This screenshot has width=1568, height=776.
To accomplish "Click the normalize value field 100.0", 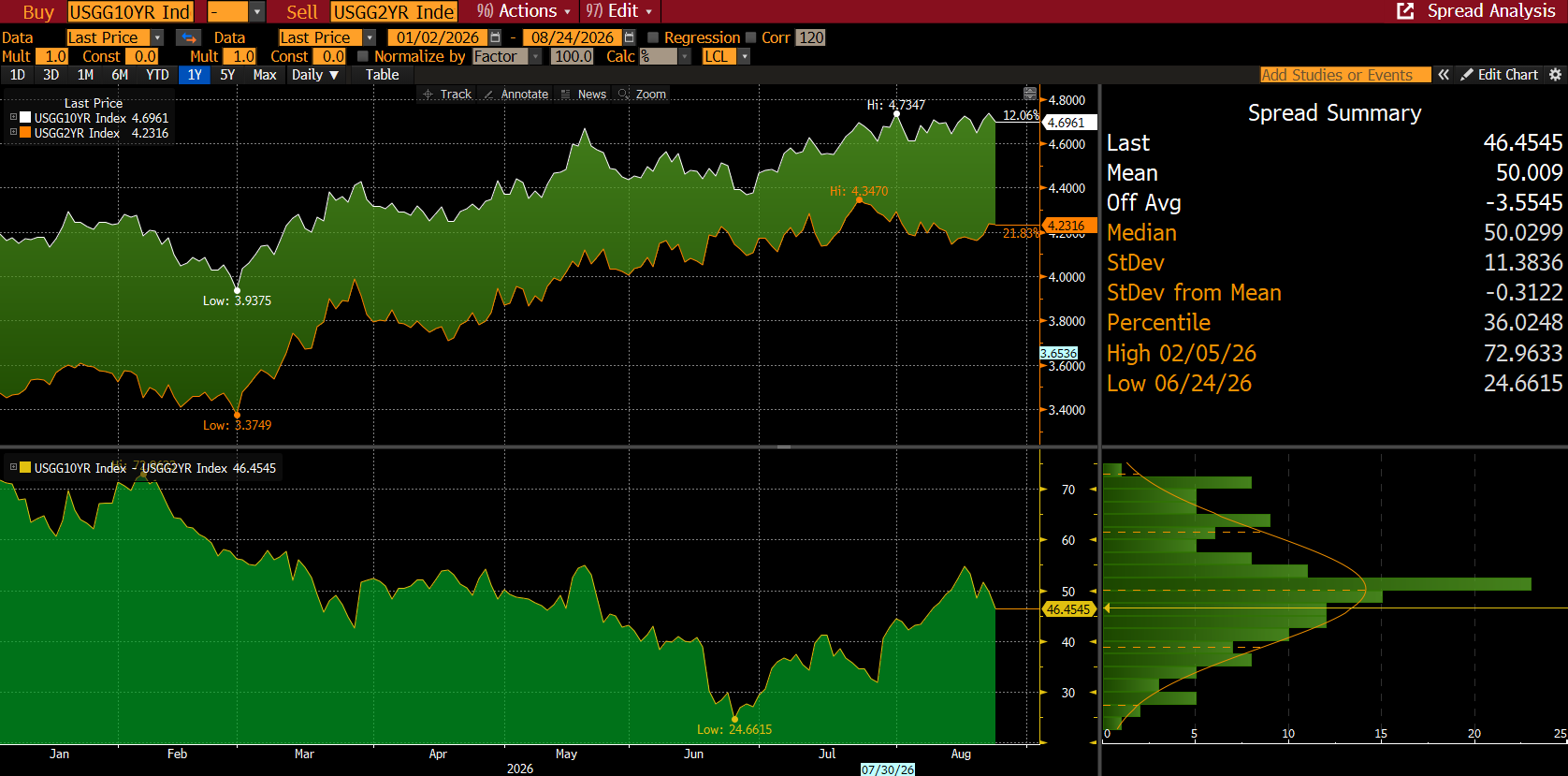I will (573, 56).
